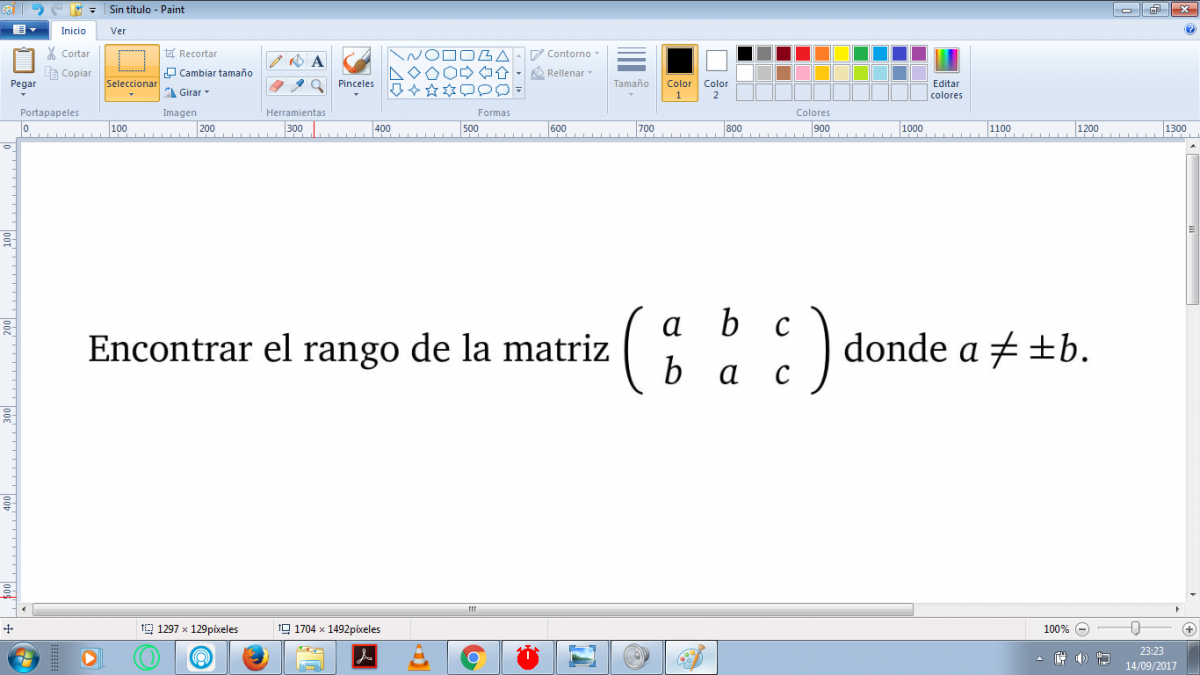Open Editar colores dialog
The width and height of the screenshot is (1200, 675).
click(x=946, y=73)
